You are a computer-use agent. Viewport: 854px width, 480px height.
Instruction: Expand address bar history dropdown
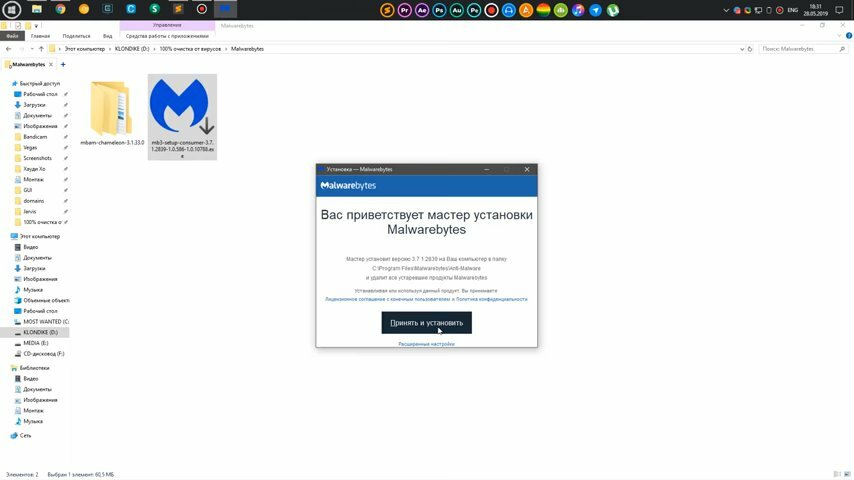point(742,49)
